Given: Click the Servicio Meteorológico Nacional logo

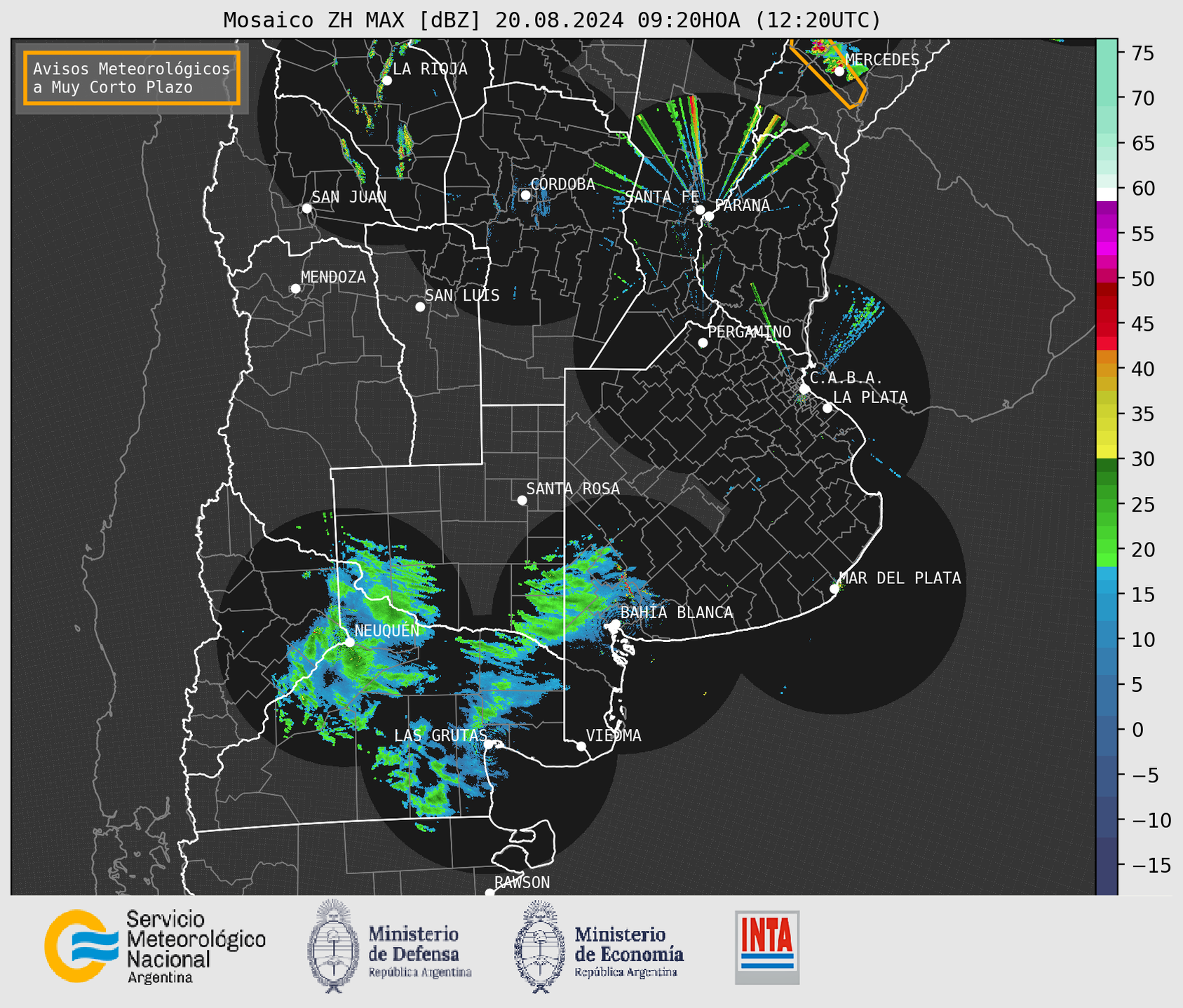Looking at the screenshot, I should pos(155,946).
